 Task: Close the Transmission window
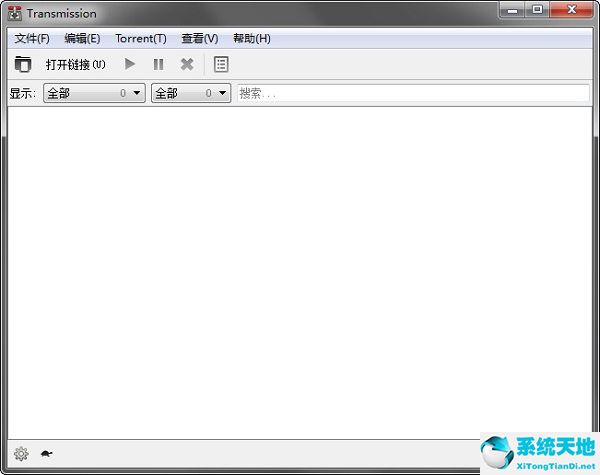572,10
